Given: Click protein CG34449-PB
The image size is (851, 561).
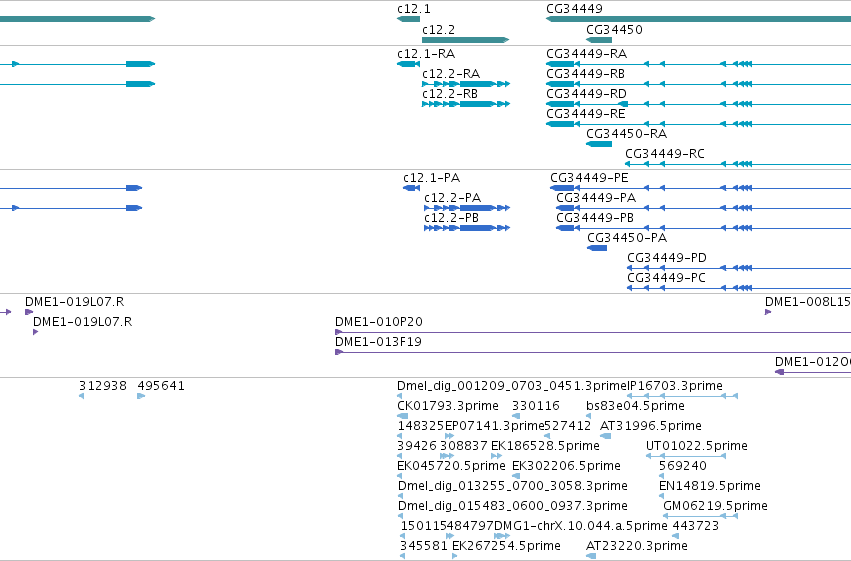Looking at the screenshot, I should click(595, 218).
